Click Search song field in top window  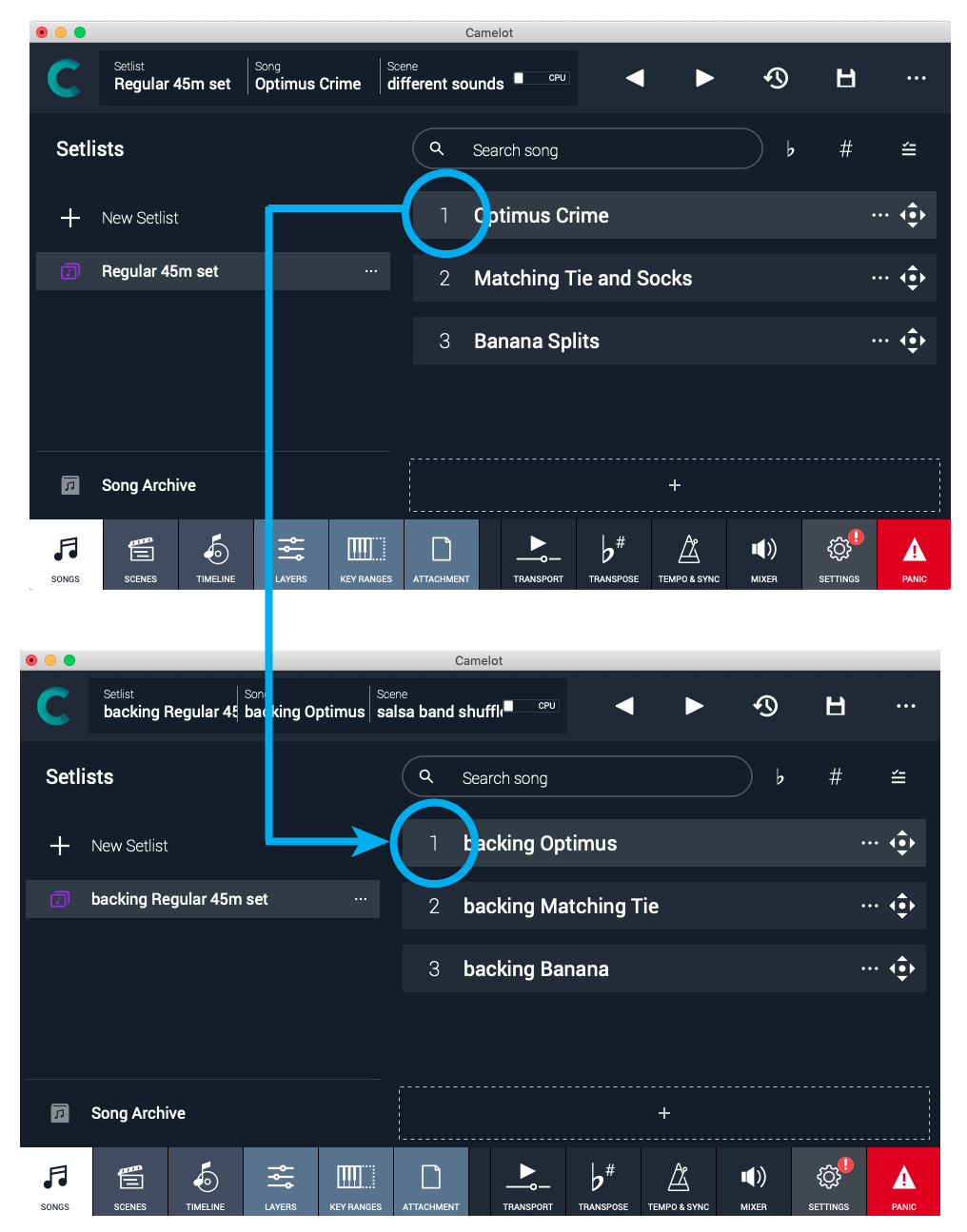[x=587, y=149]
